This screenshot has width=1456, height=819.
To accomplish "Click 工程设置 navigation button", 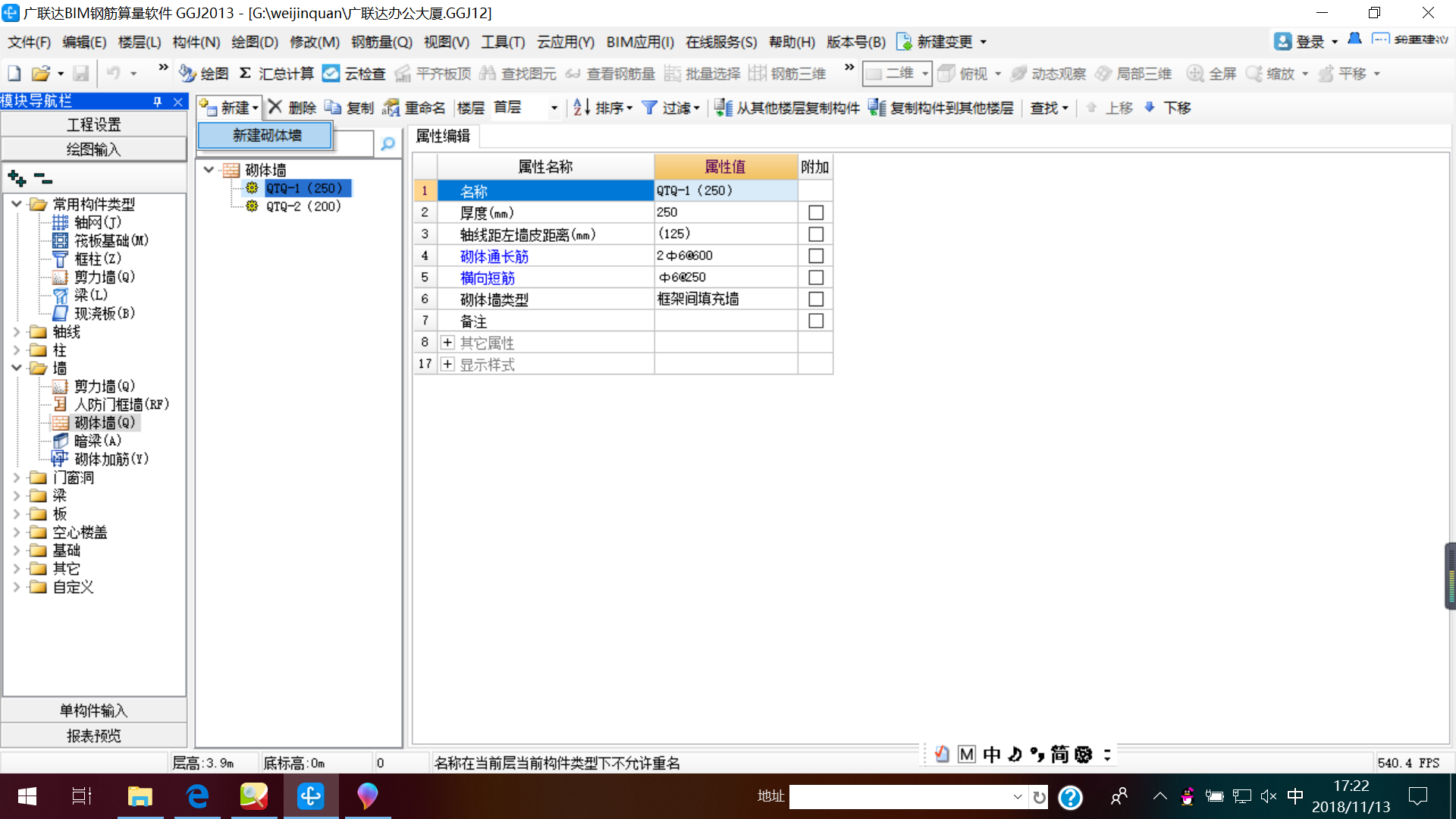I will pyautogui.click(x=94, y=124).
